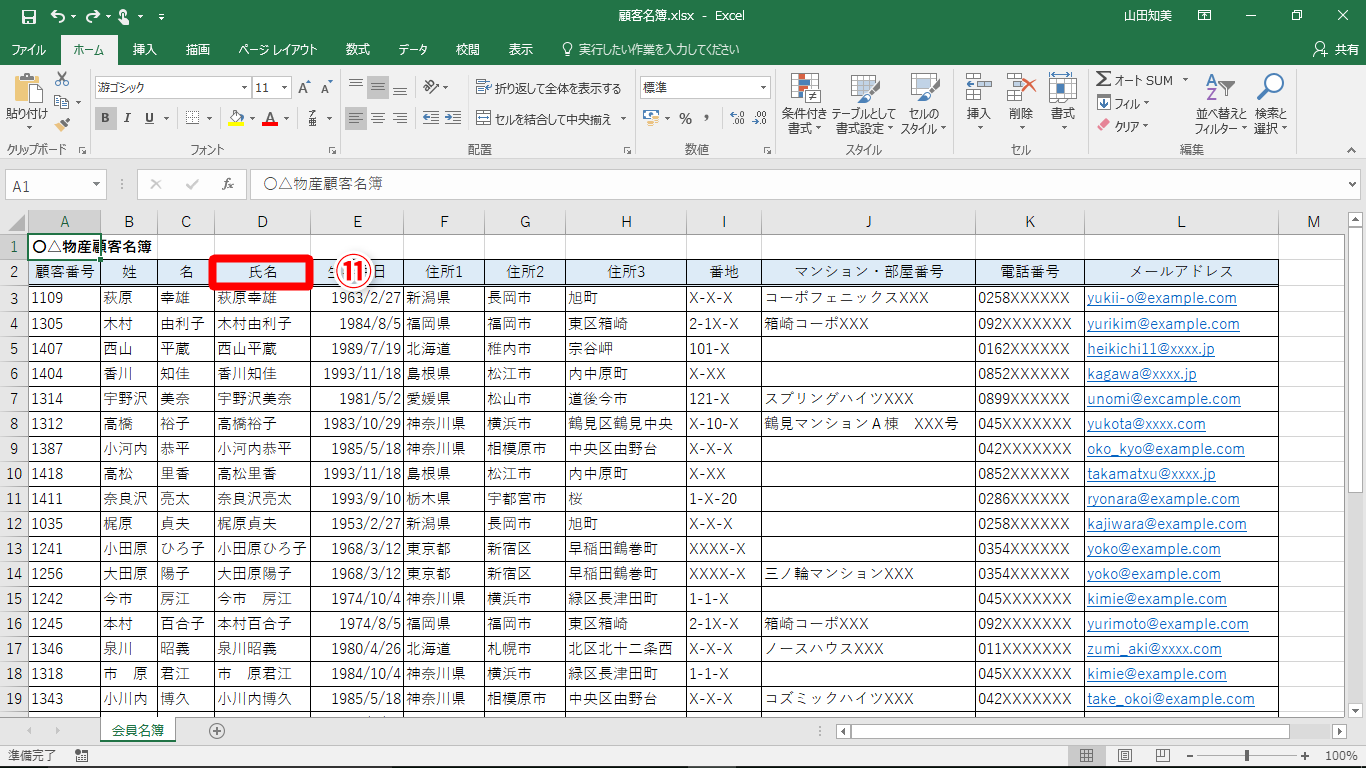Open 条件付き書式 conditional formatting
The height and width of the screenshot is (768, 1366).
point(804,104)
